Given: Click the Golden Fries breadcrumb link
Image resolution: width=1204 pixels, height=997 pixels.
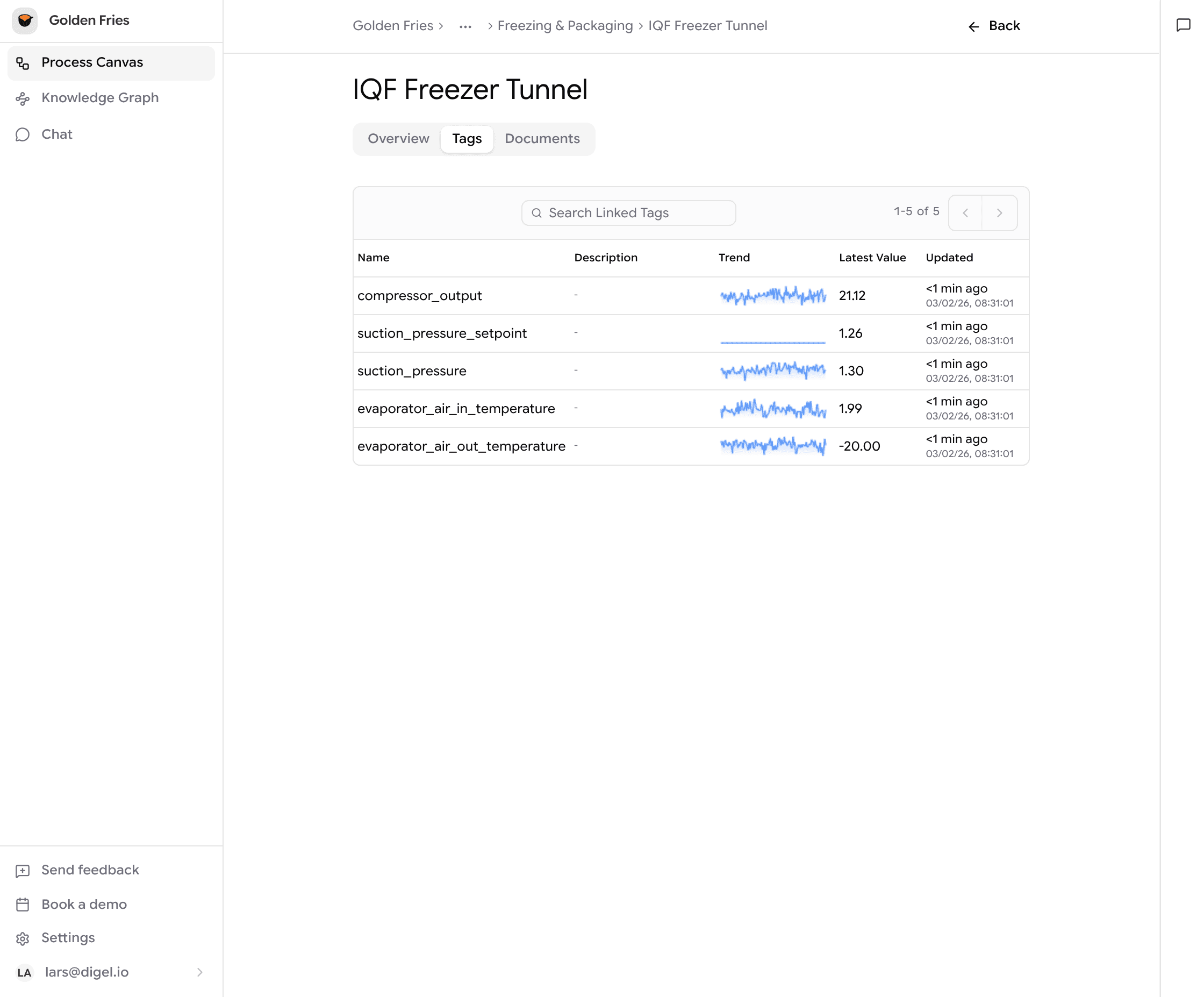Looking at the screenshot, I should [x=393, y=26].
